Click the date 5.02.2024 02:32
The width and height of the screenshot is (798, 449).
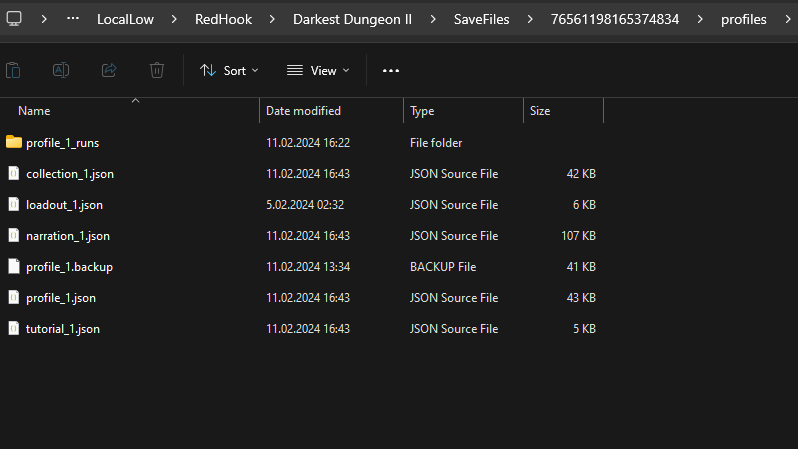point(305,205)
